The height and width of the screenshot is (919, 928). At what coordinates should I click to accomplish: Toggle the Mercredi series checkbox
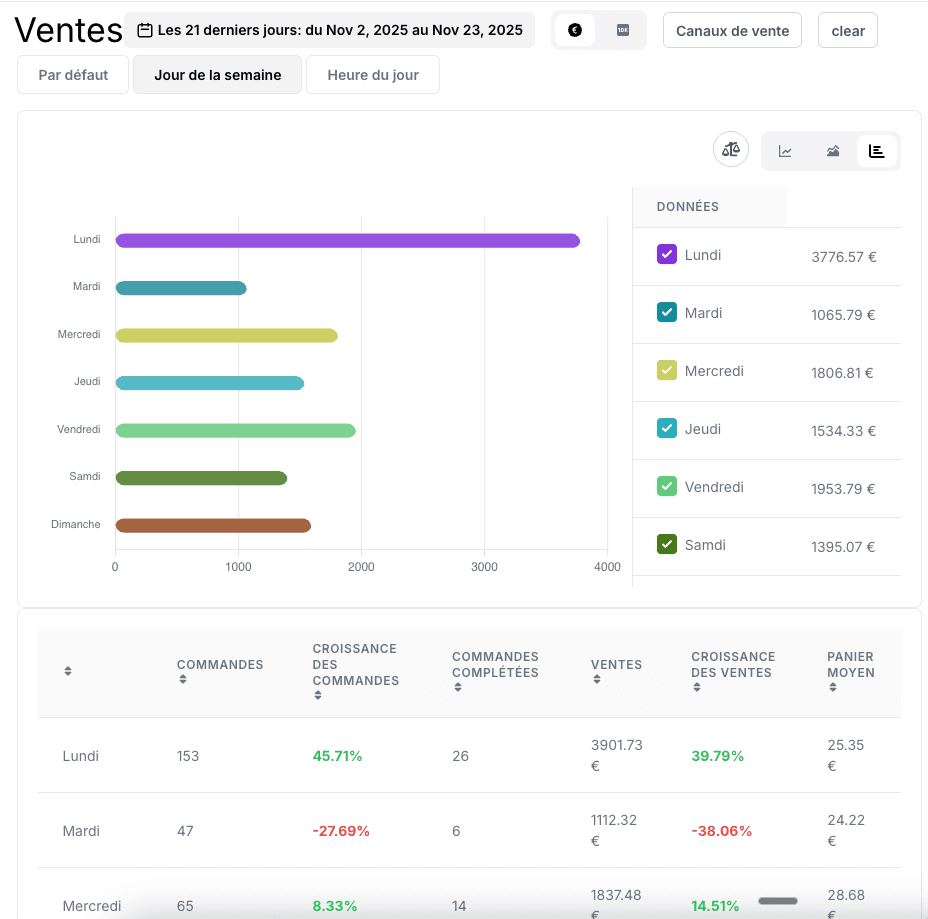click(x=667, y=371)
